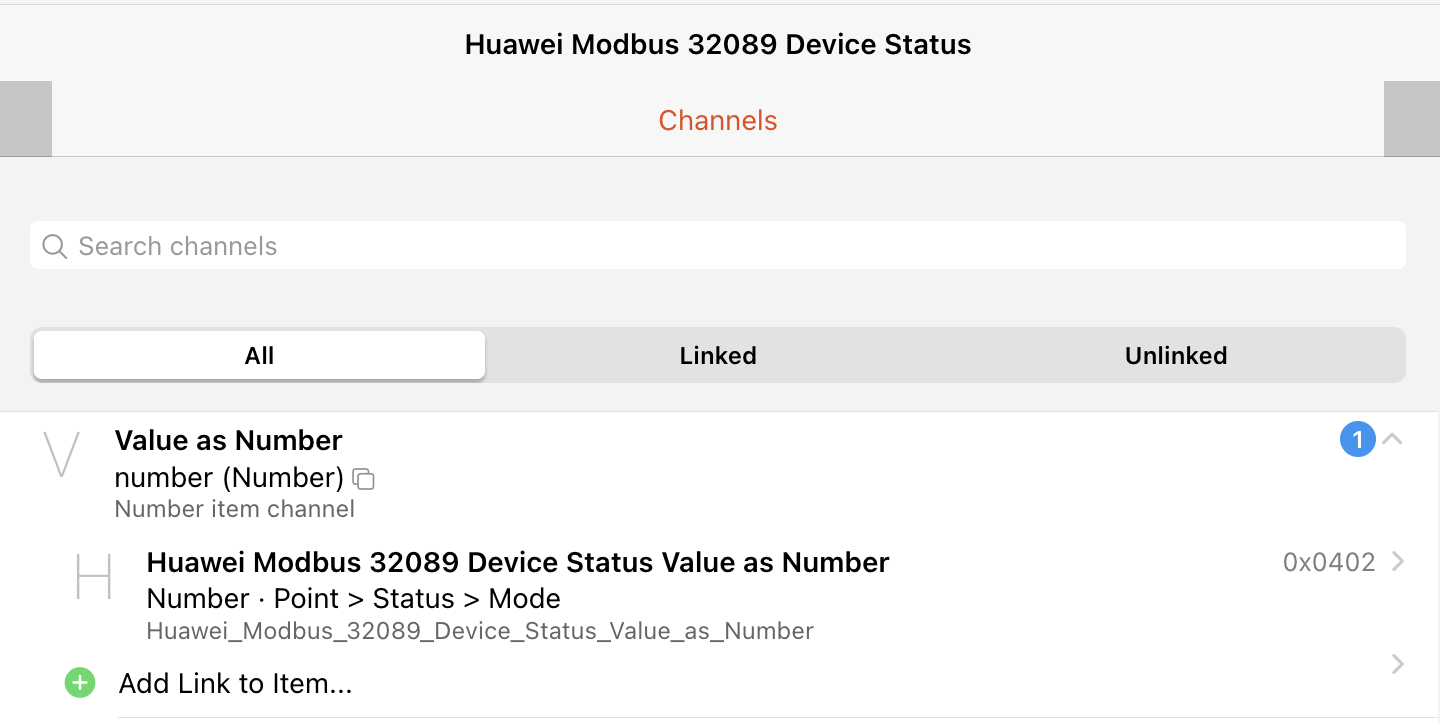The image size is (1440, 724).
Task: Show only Unlinked channels
Action: pyautogui.click(x=1176, y=356)
